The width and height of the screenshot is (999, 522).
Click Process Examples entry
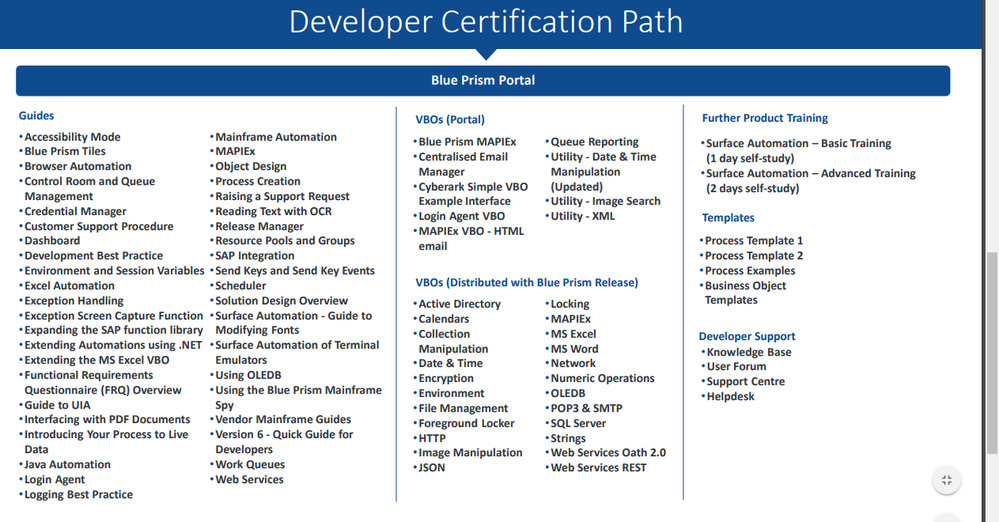click(x=750, y=270)
